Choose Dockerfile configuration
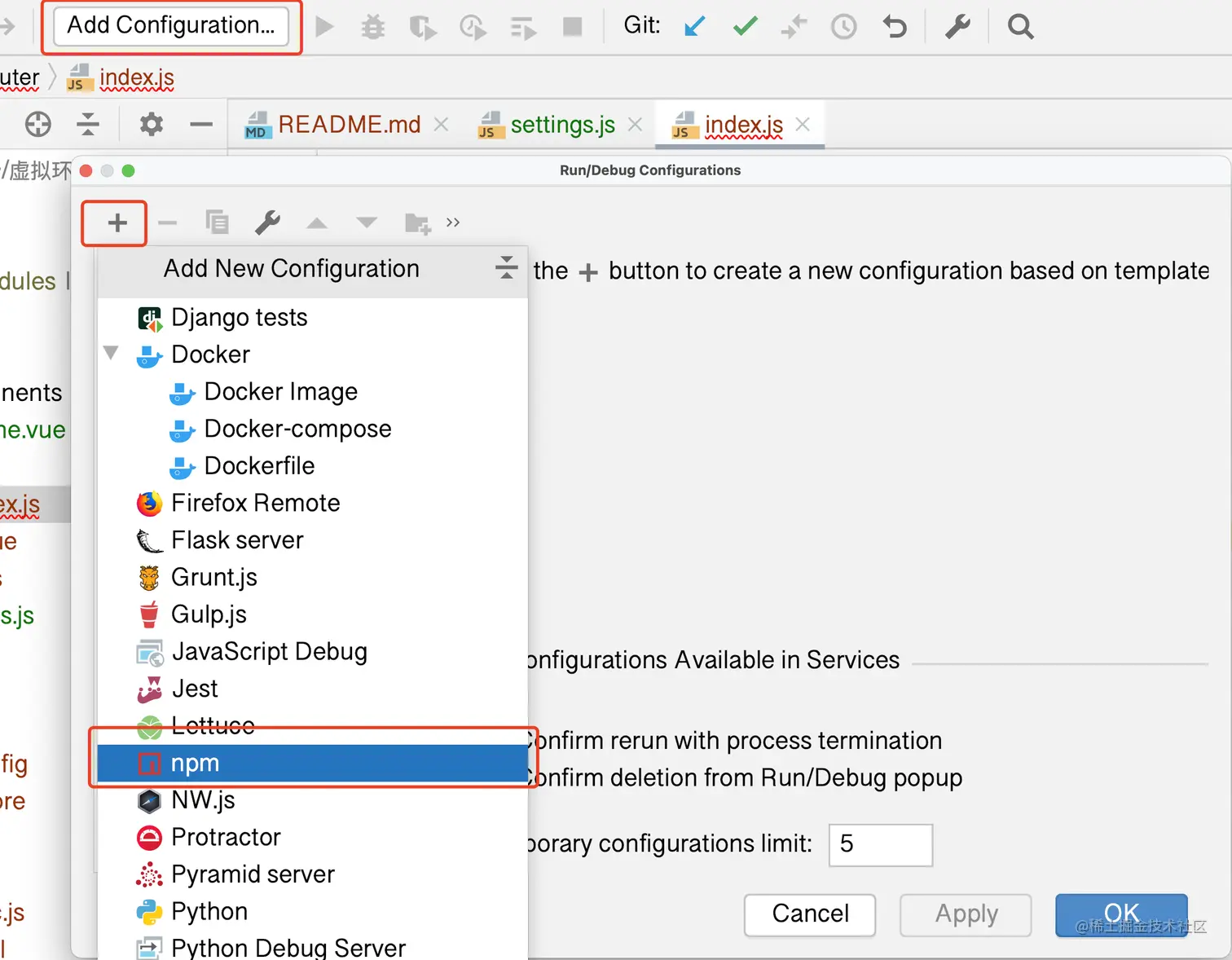This screenshot has width=1232, height=960. 313,466
